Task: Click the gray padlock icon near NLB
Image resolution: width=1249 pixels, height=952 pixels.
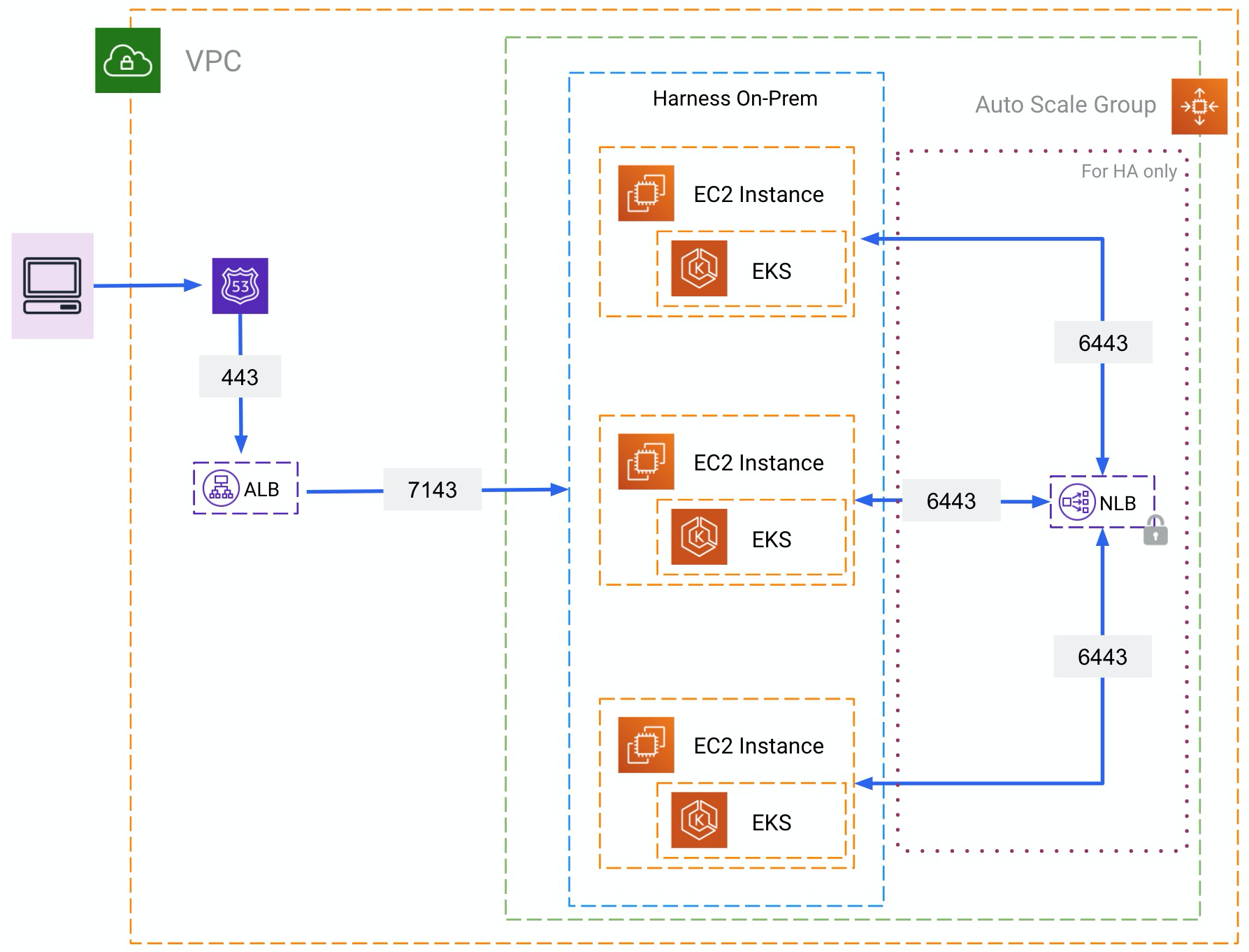Action: [1155, 531]
